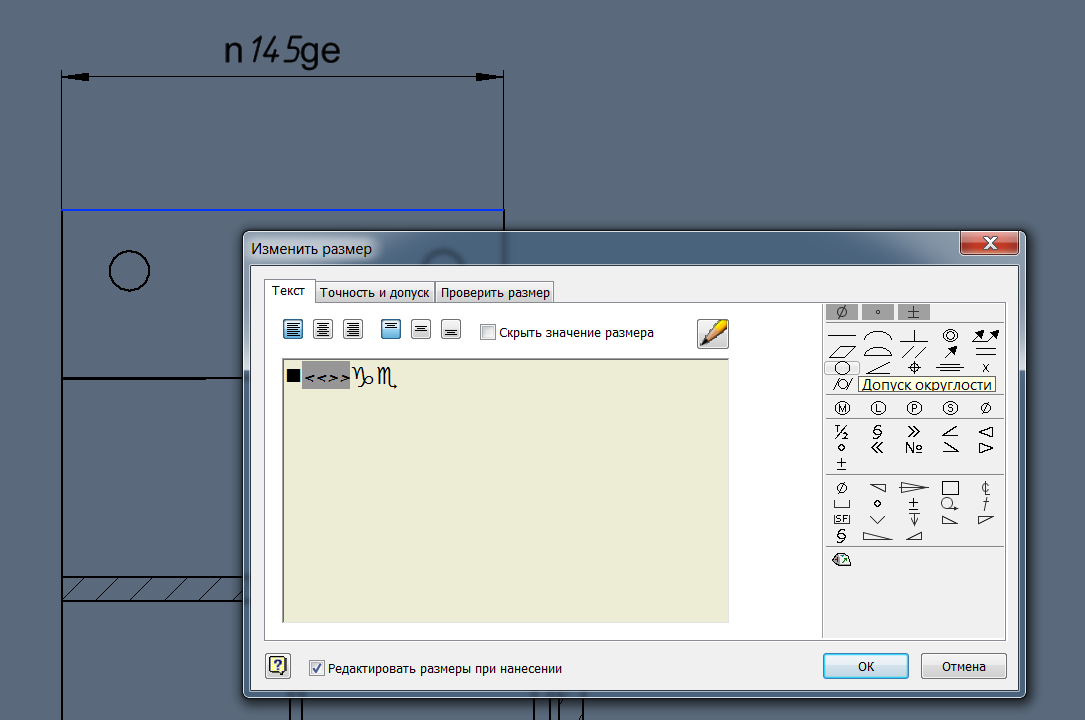Viewport: 1085px width, 720px height.
Task: Insert the double right chevron » symbol
Action: pos(913,432)
